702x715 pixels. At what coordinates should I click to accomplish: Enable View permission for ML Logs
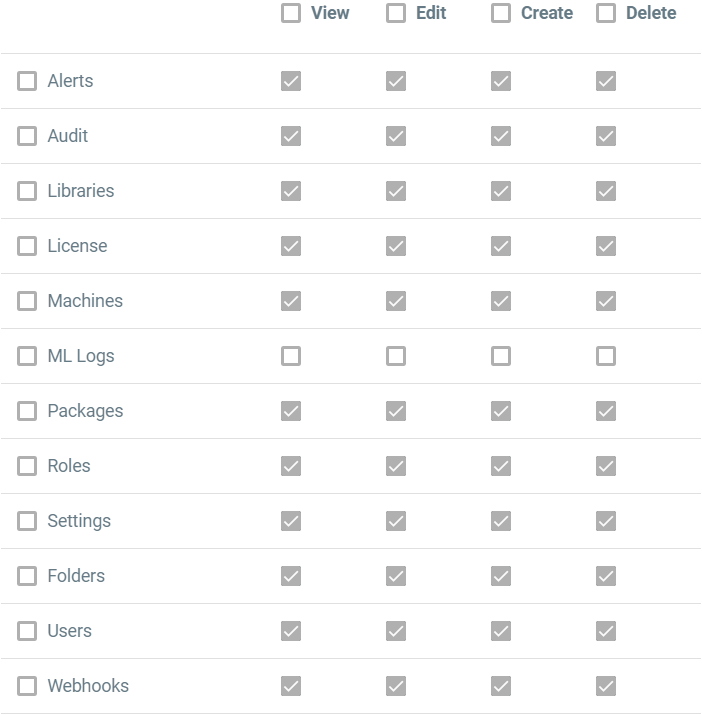(x=291, y=356)
